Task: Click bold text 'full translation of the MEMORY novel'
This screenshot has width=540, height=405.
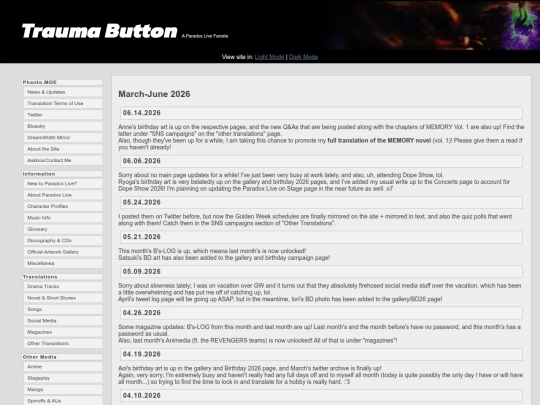Action: click(x=379, y=141)
